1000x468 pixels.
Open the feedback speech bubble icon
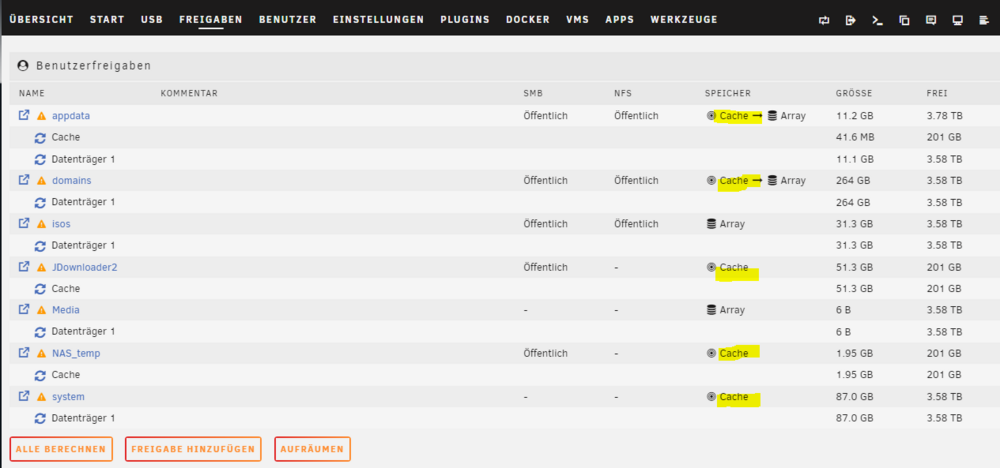point(931,20)
